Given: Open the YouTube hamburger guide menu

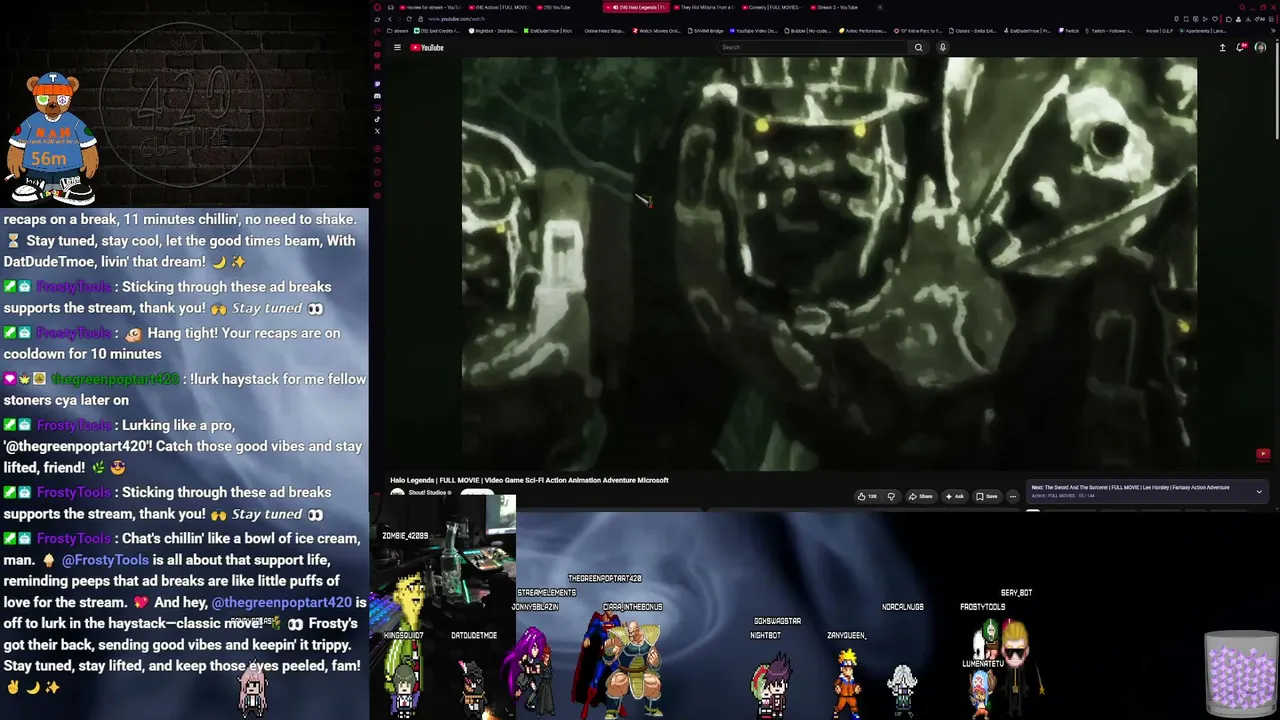Looking at the screenshot, I should (x=397, y=47).
